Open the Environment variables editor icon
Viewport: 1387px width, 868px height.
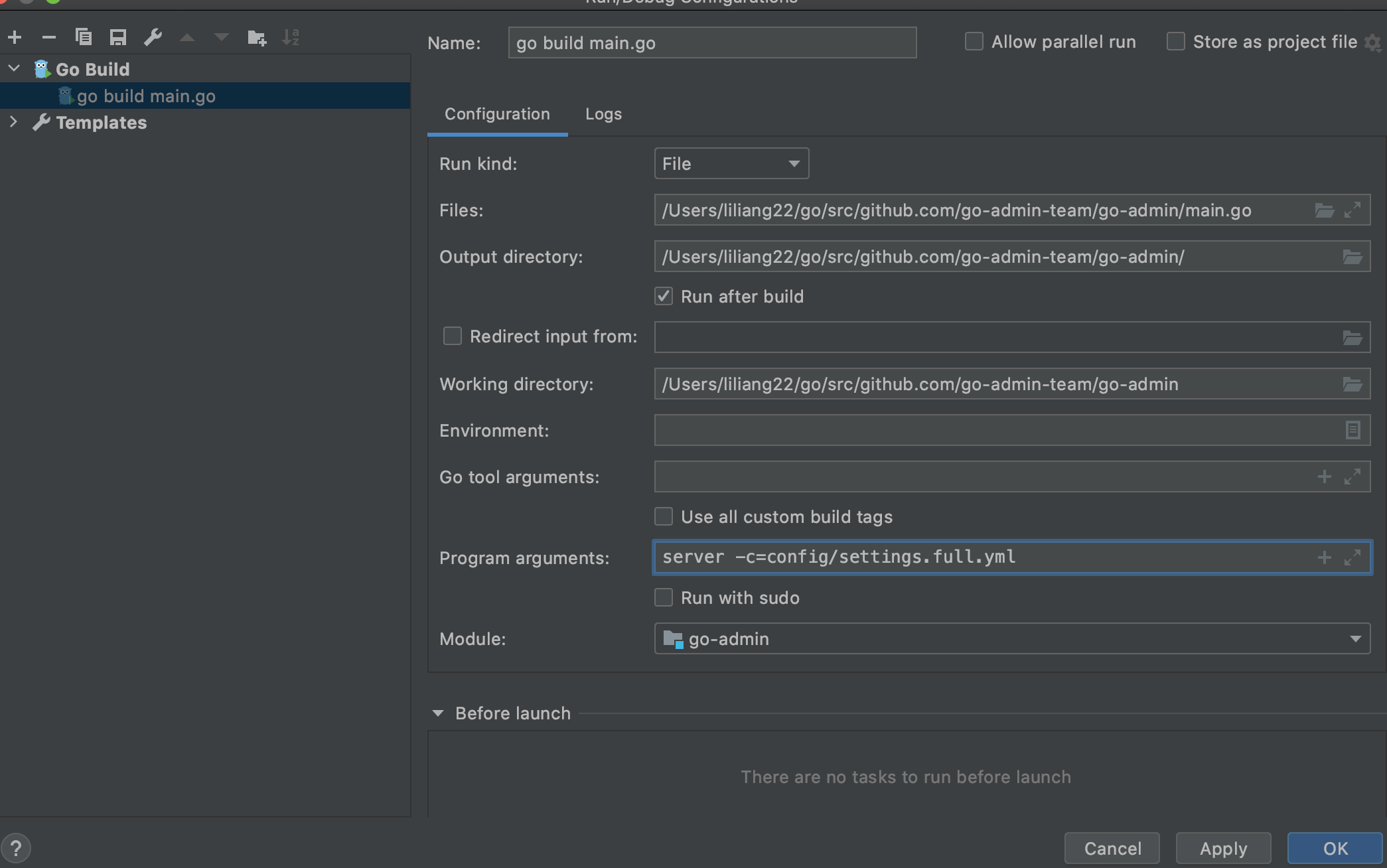[1352, 430]
